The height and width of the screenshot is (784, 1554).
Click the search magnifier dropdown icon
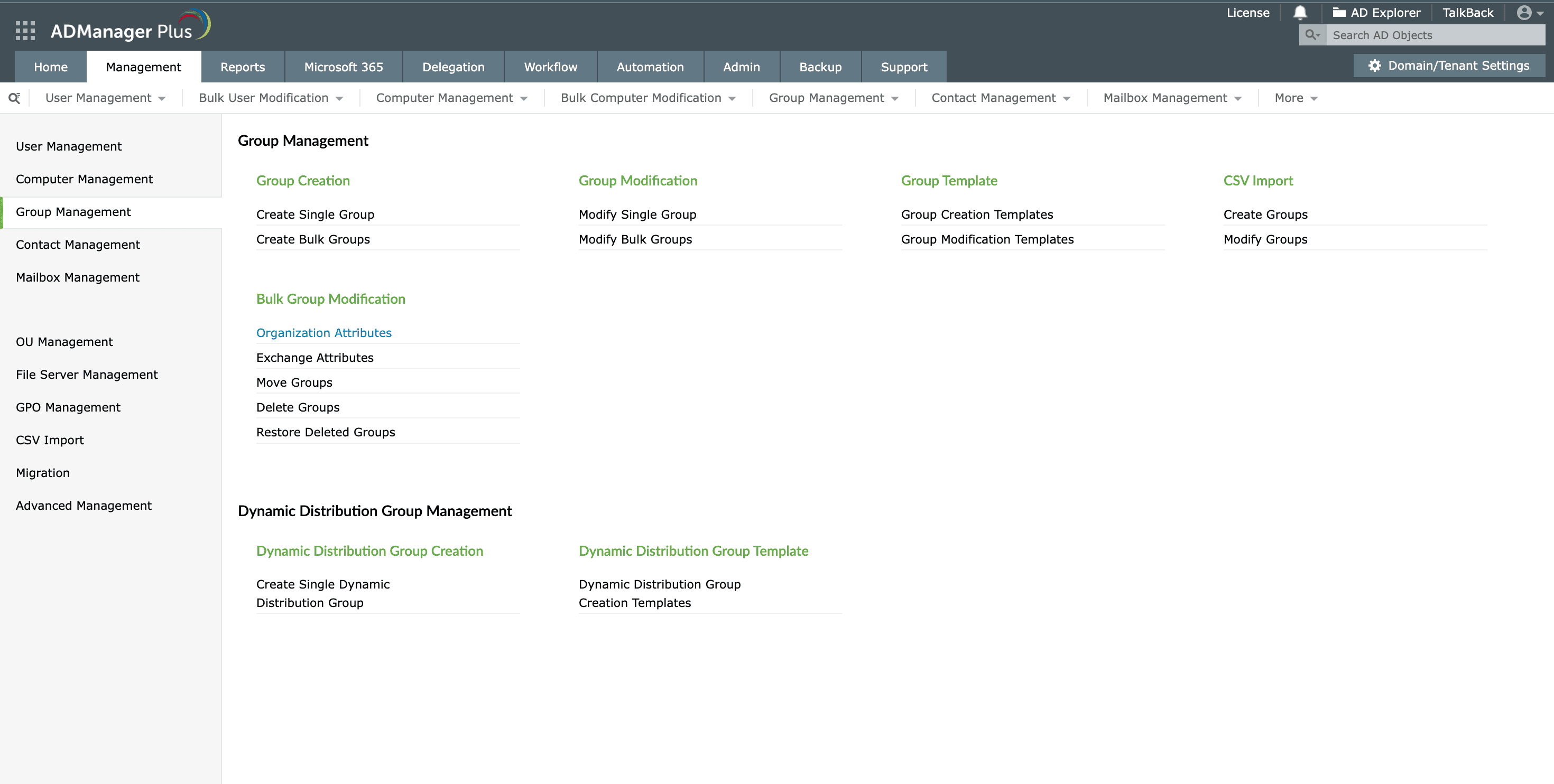[1312, 35]
